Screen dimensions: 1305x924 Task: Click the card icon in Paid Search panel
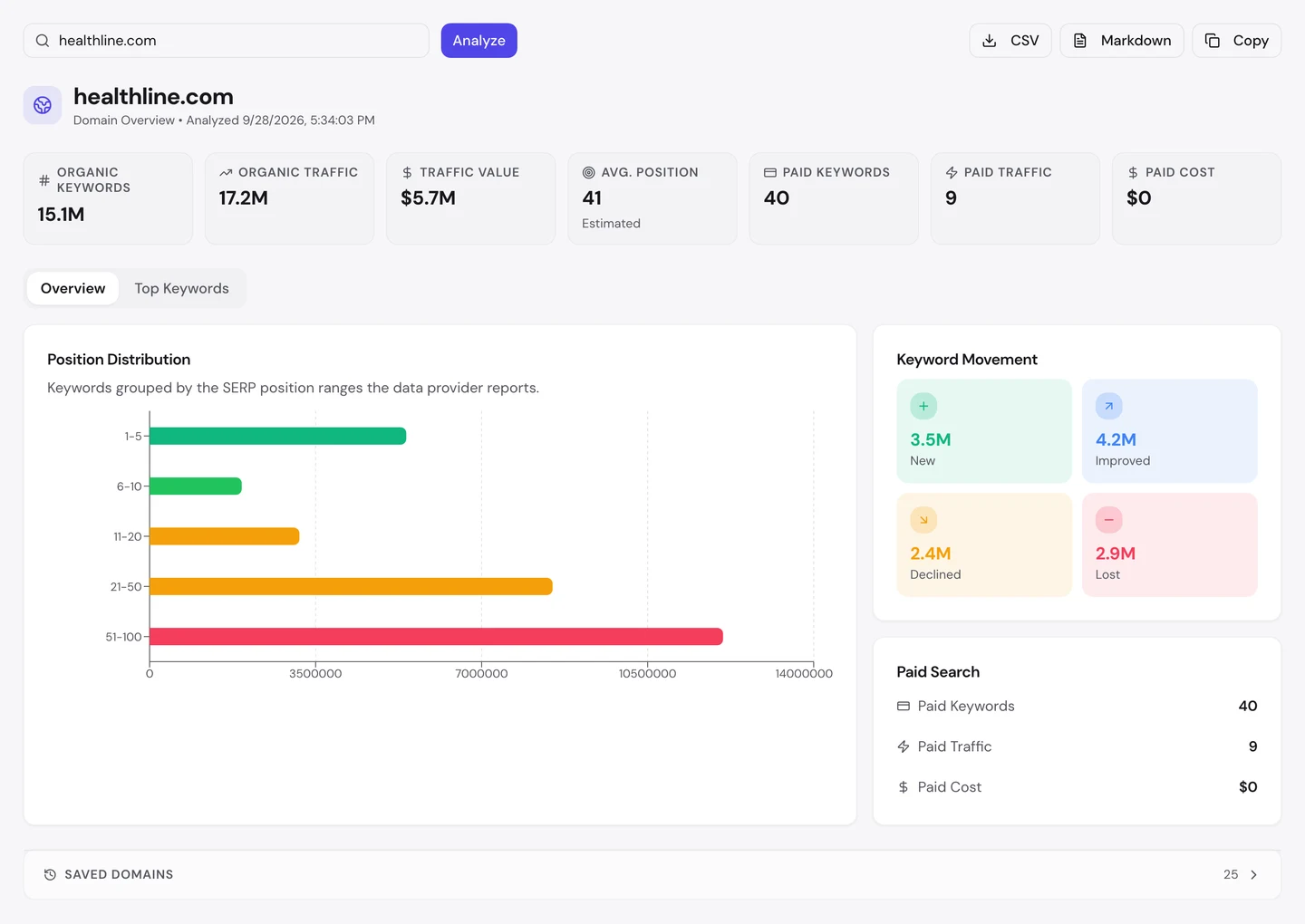click(904, 706)
